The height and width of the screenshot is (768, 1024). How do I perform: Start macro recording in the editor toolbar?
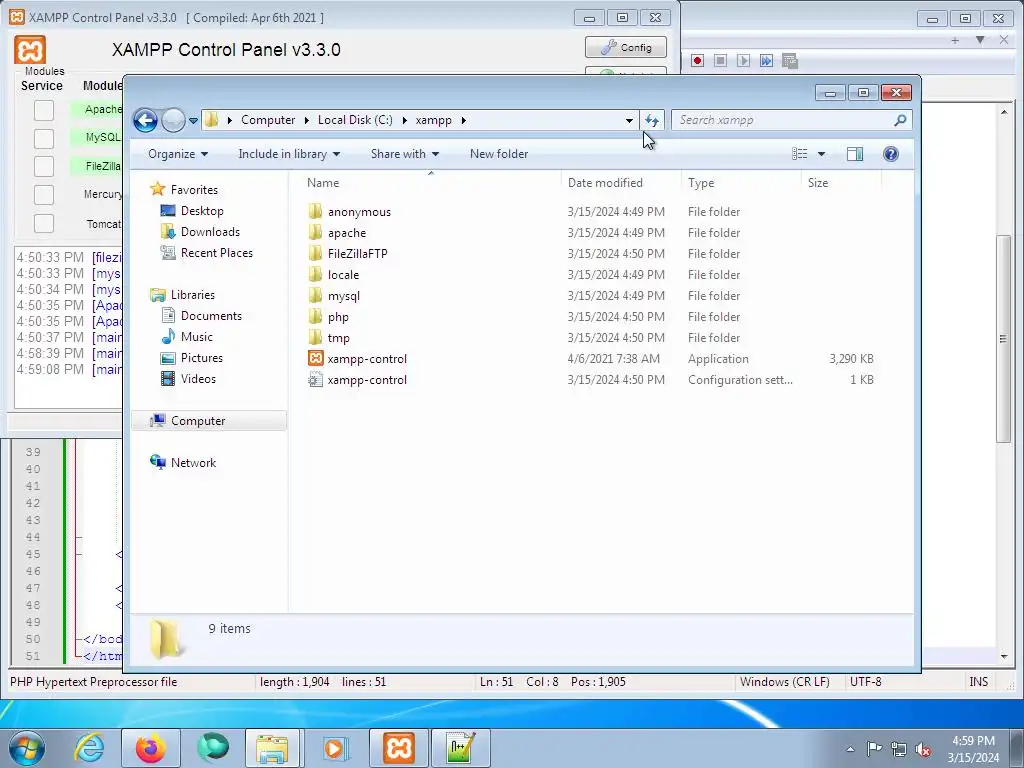697,61
